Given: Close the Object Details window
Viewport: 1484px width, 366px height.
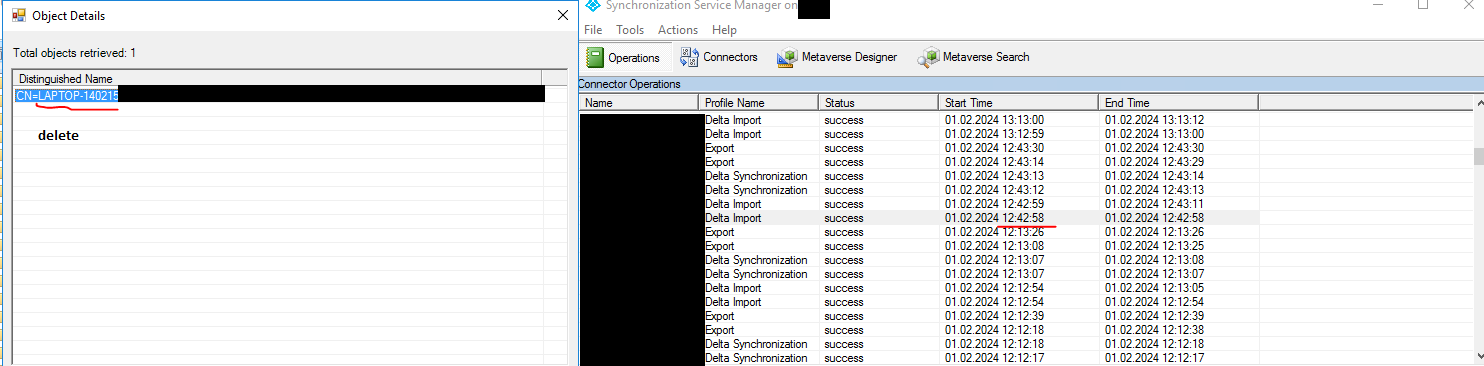Looking at the screenshot, I should coord(562,16).
